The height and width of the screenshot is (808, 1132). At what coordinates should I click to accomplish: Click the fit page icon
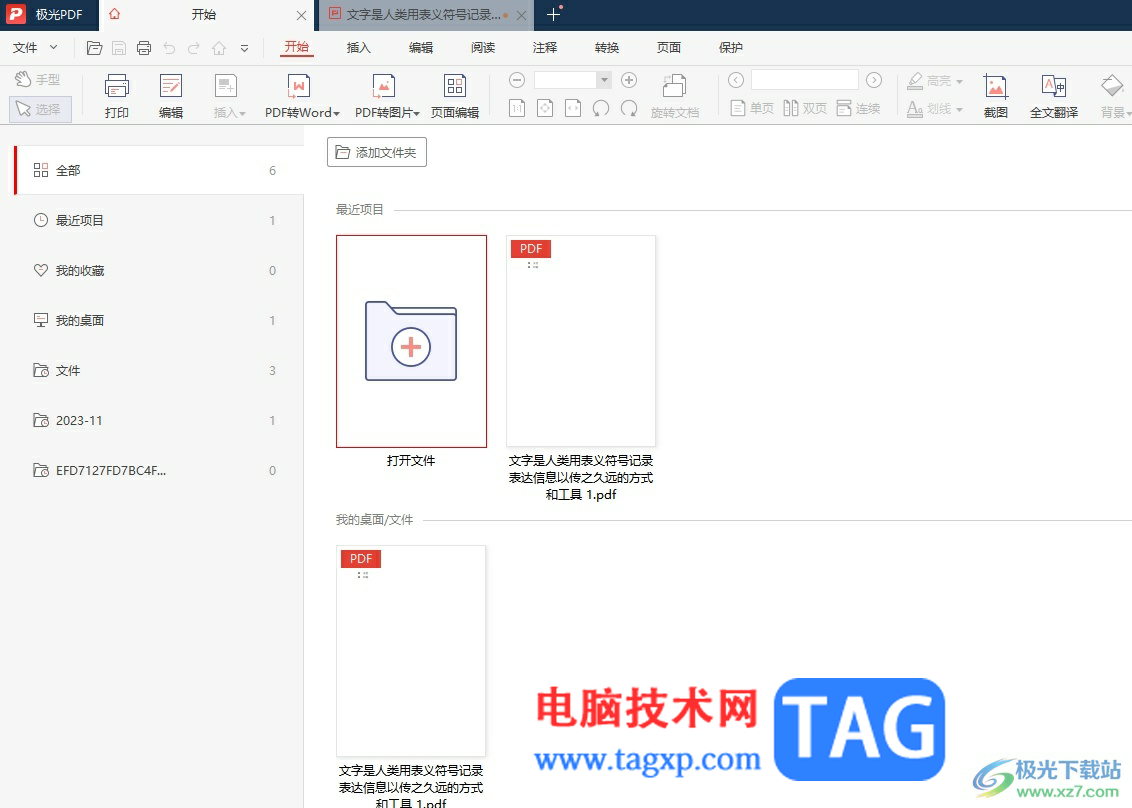pyautogui.click(x=545, y=108)
